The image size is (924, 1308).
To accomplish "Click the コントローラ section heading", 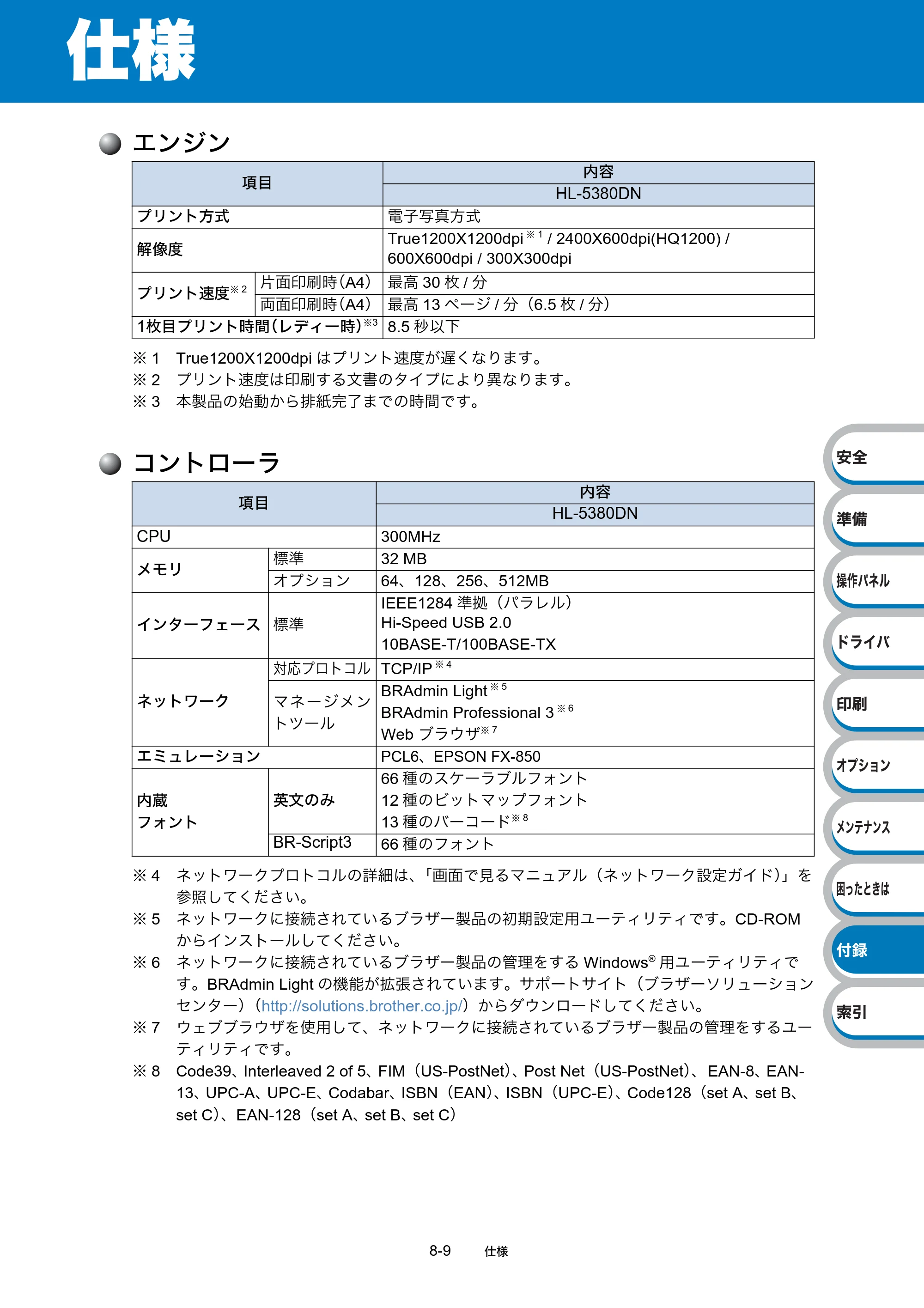I will click(x=206, y=462).
